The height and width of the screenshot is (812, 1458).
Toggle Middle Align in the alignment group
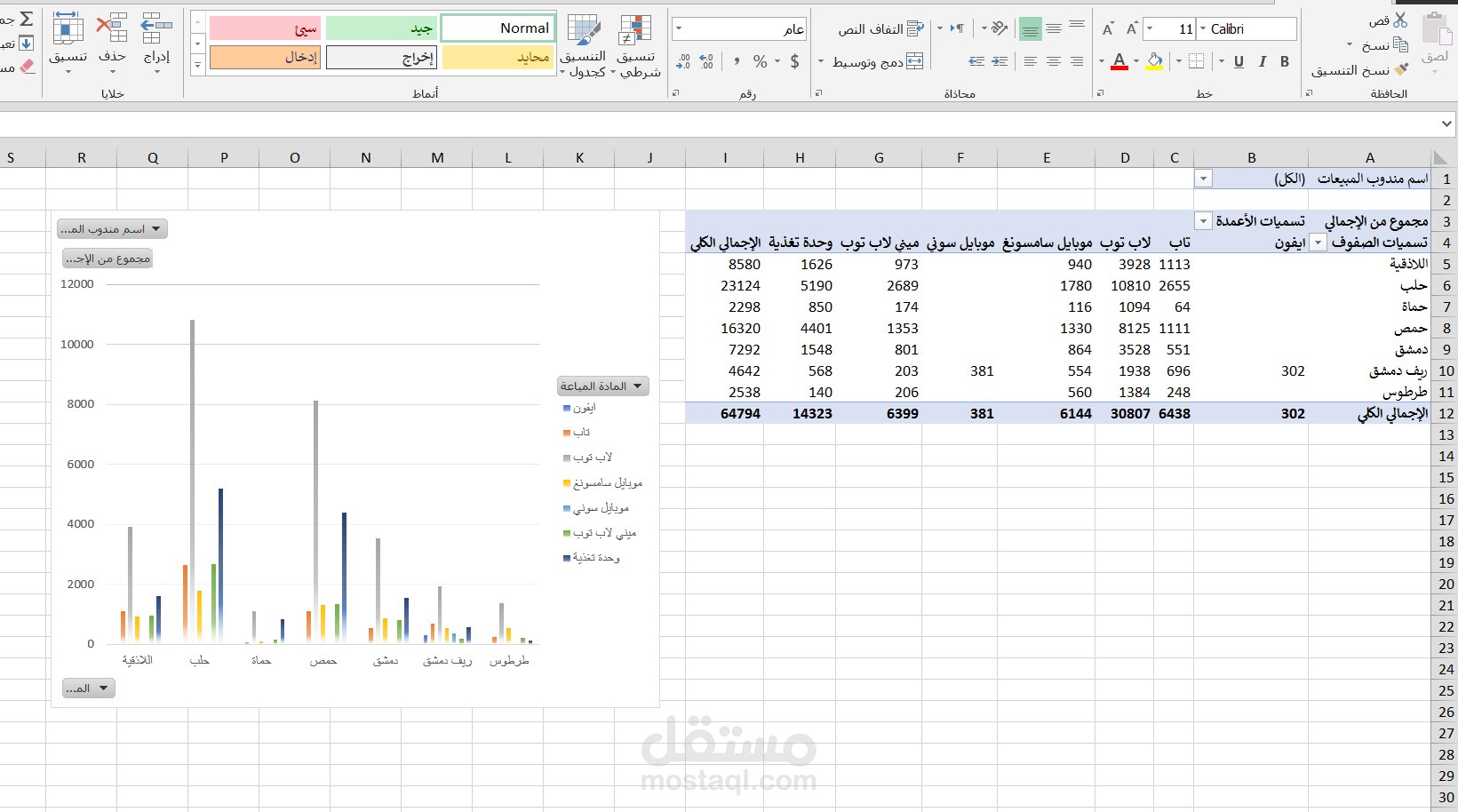[x=1054, y=28]
